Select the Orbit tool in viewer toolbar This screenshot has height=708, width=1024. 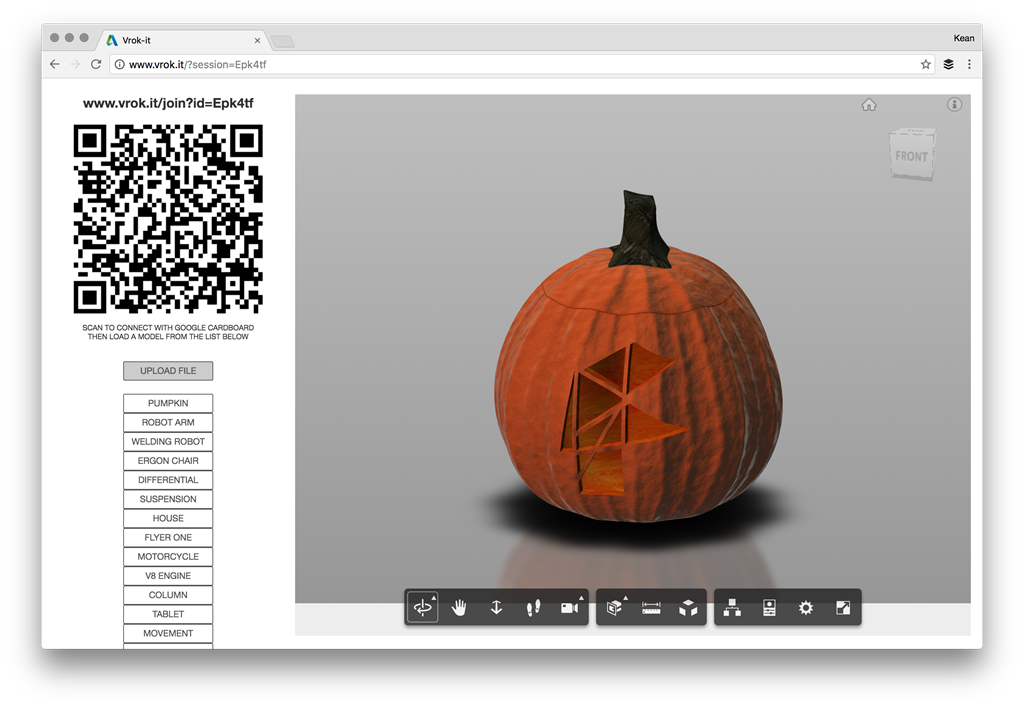click(422, 608)
